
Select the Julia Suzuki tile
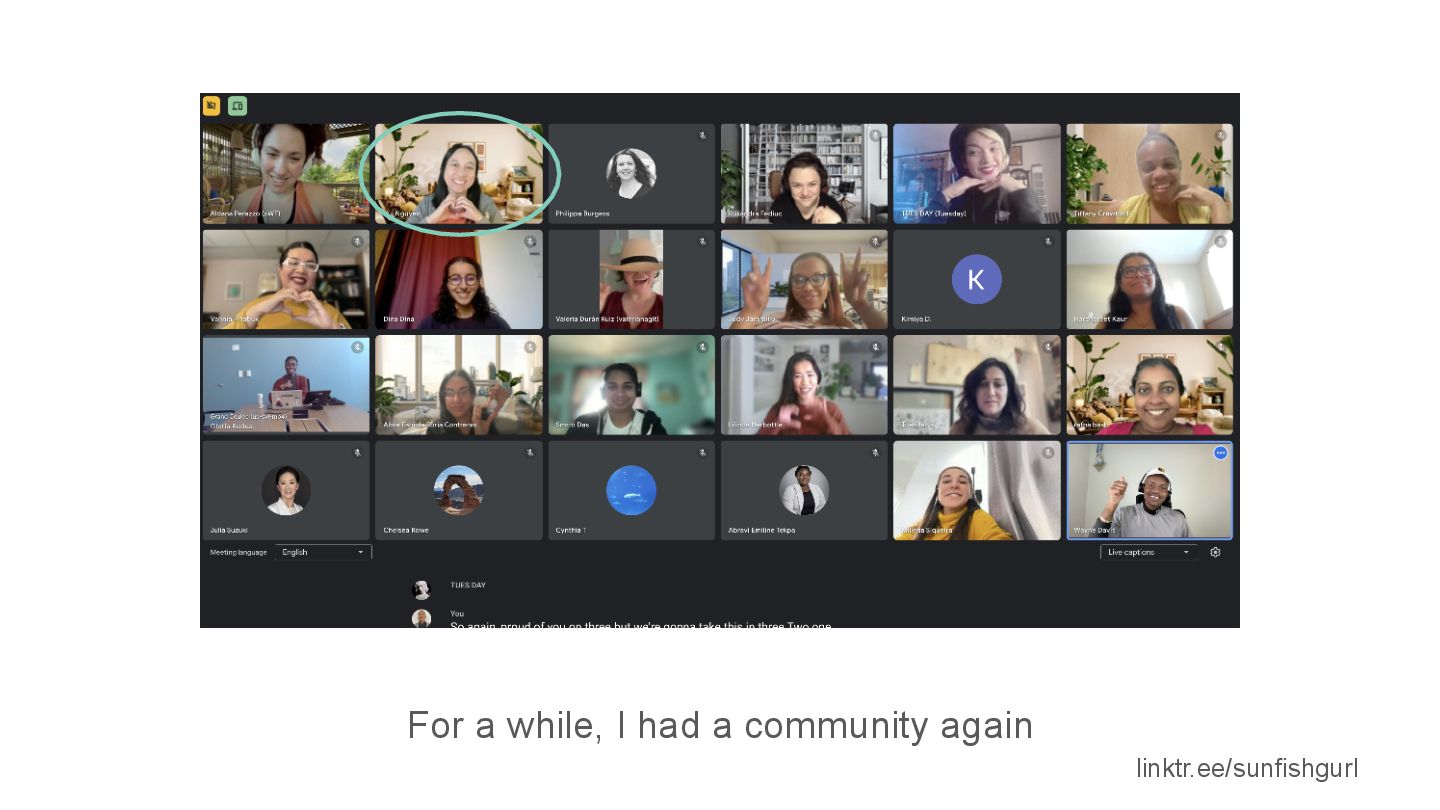pos(286,490)
